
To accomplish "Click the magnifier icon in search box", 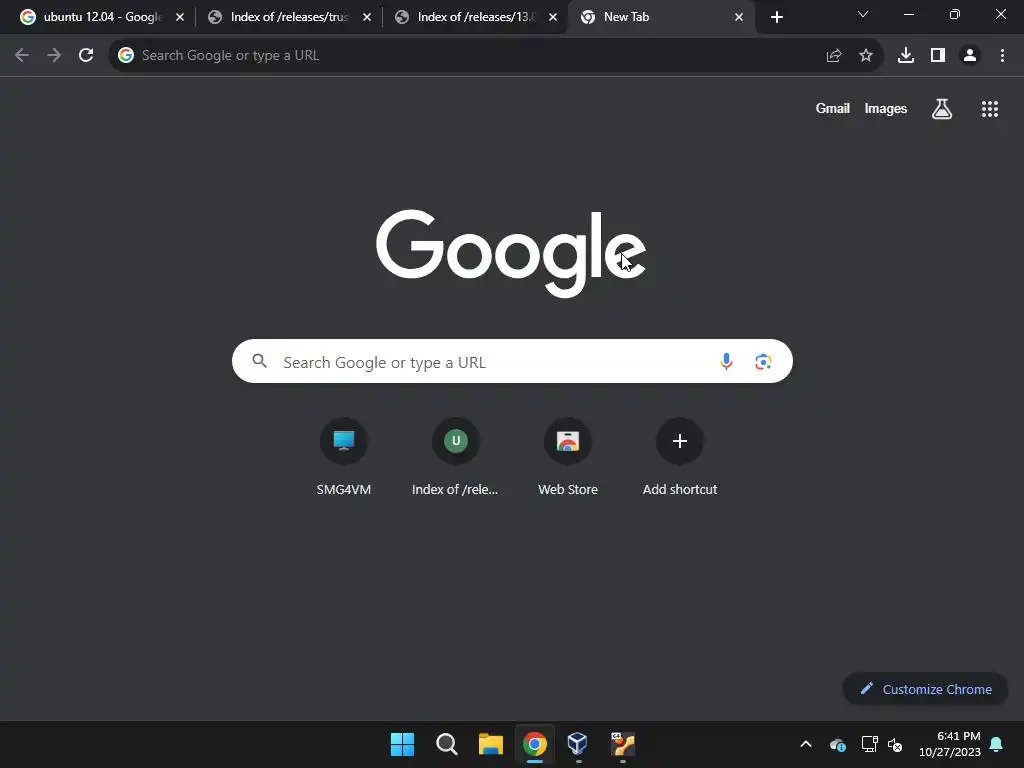I will (x=259, y=360).
